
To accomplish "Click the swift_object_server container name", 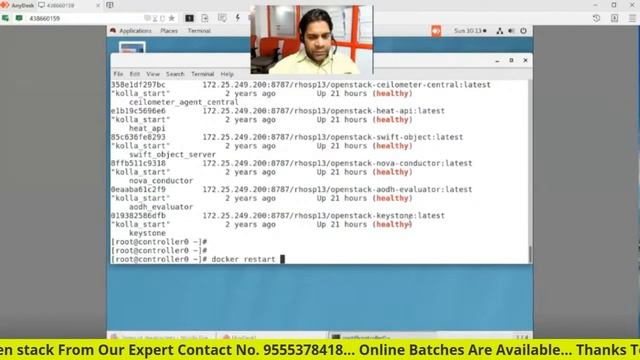I will click(x=172, y=154).
